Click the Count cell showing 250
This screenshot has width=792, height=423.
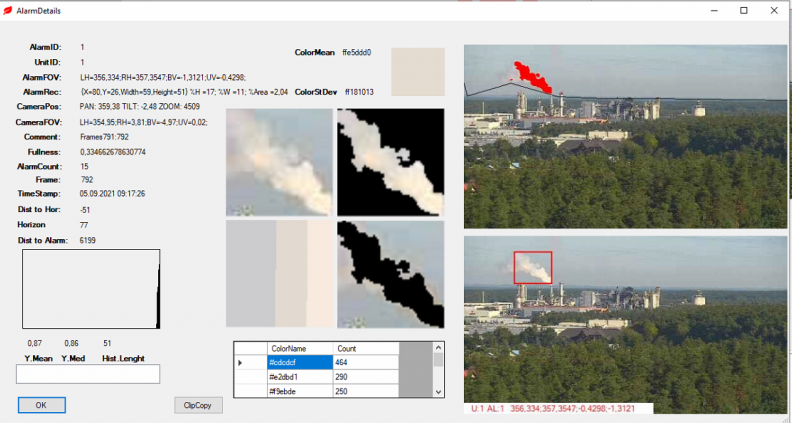tap(366, 391)
